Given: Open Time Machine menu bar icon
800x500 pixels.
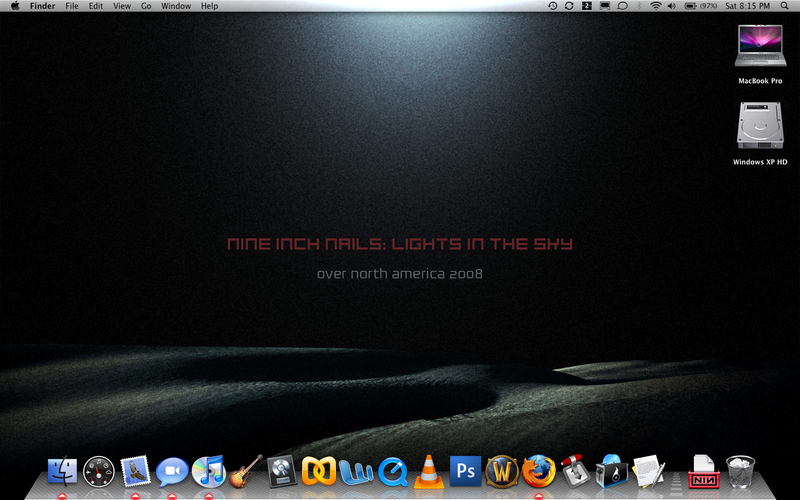Looking at the screenshot, I should 553,6.
